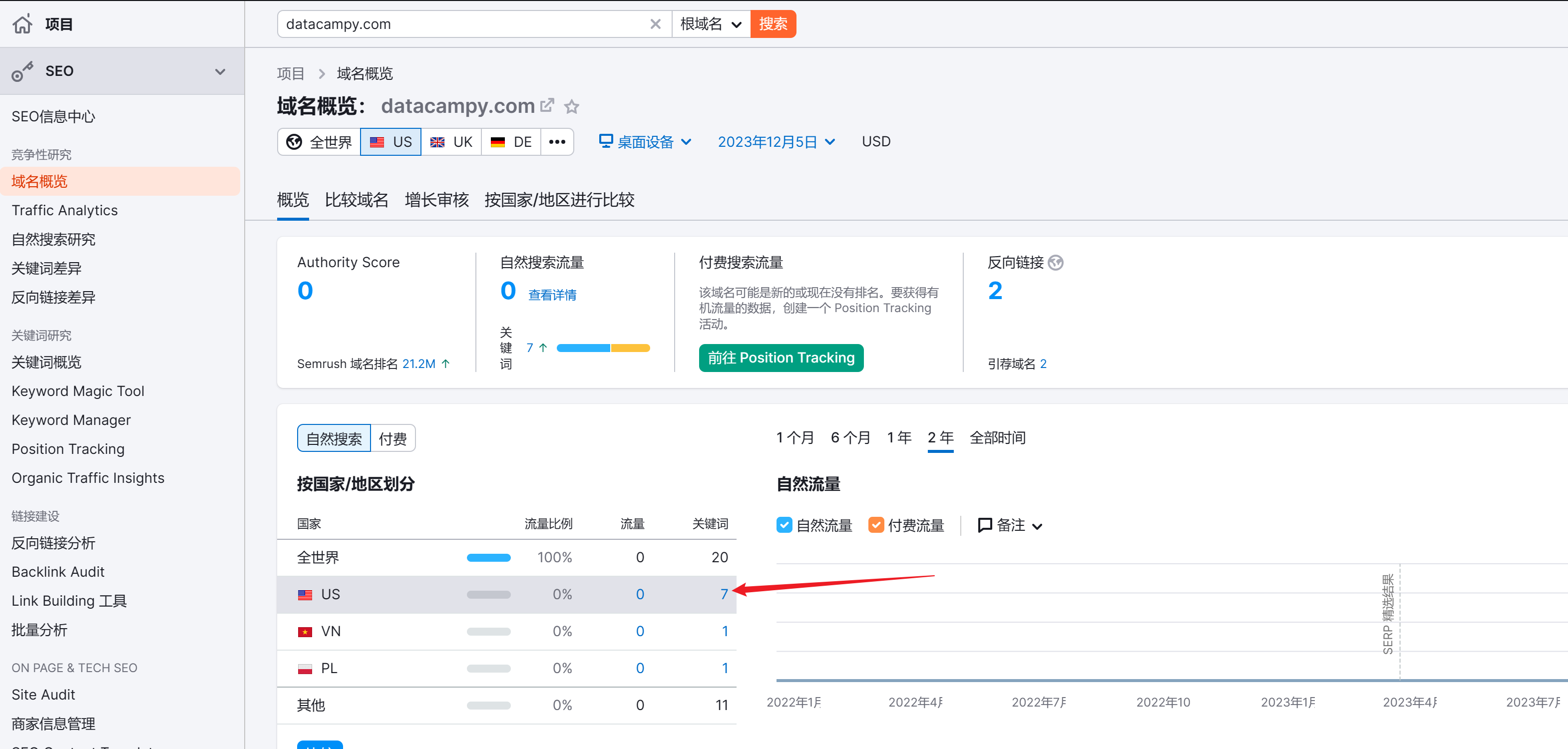
Task: Click the SEO key icon in sidebar
Action: [22, 72]
